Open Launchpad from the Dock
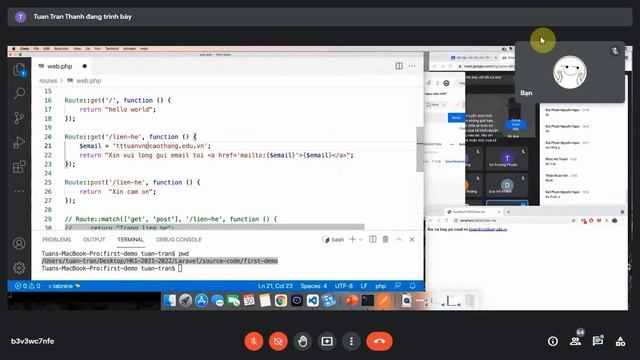Screen dimensions: 640x360 tap(186, 301)
